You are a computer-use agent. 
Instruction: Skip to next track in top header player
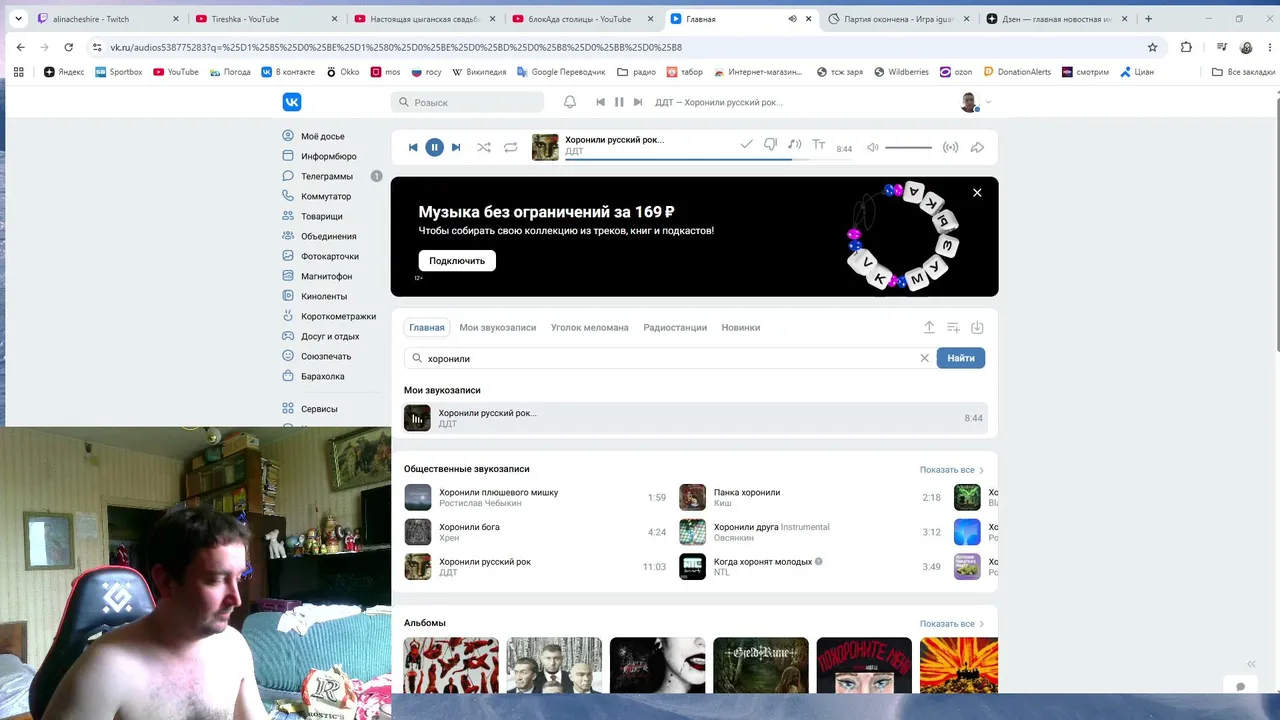pyautogui.click(x=638, y=102)
